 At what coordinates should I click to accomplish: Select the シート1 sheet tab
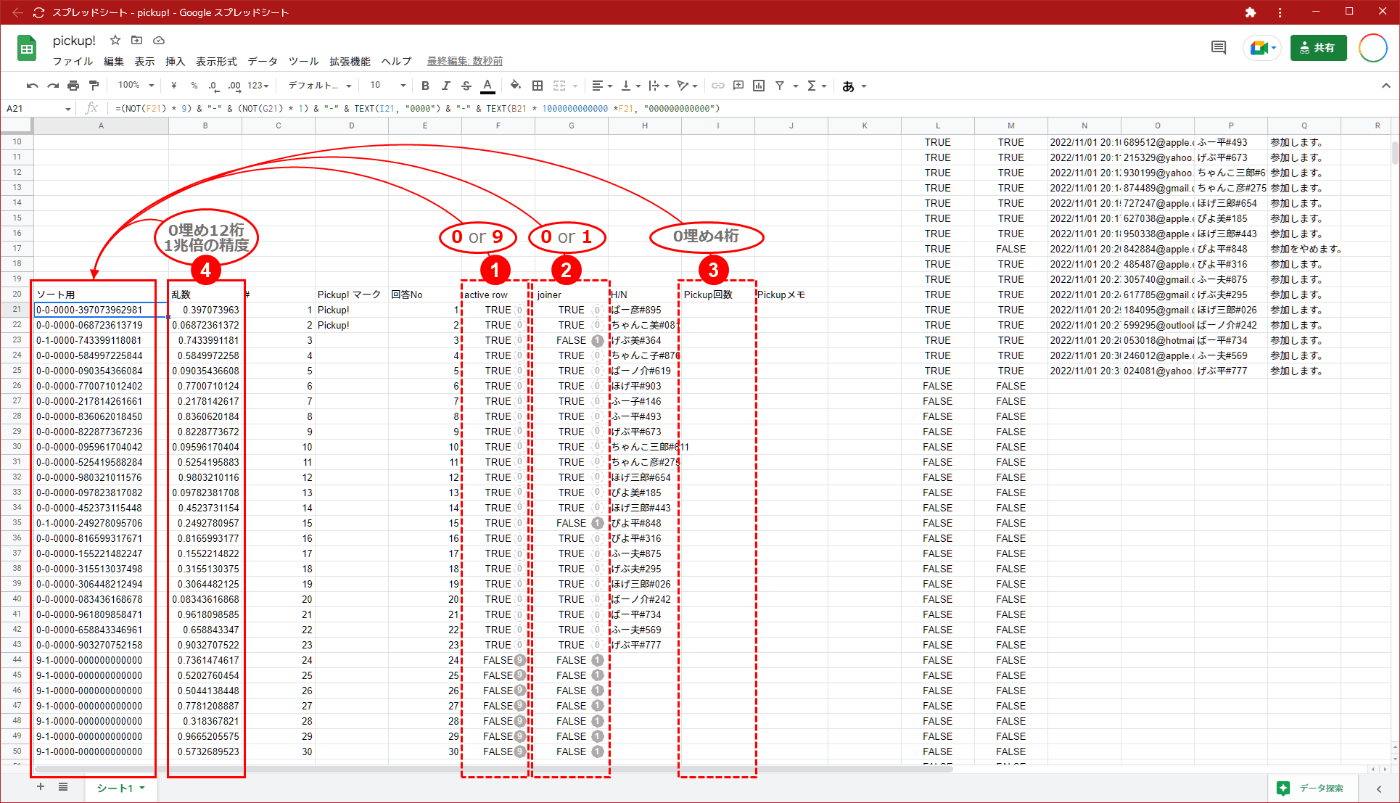point(121,788)
